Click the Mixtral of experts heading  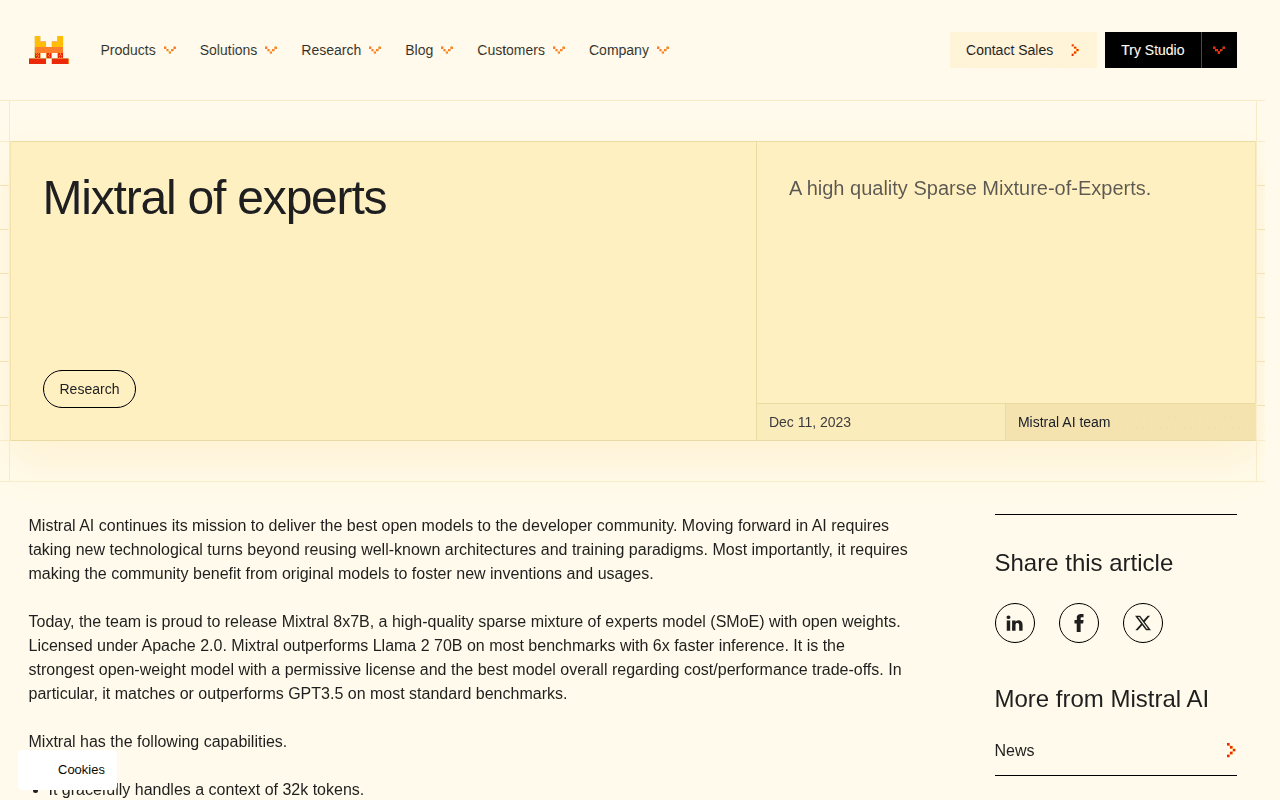click(214, 197)
